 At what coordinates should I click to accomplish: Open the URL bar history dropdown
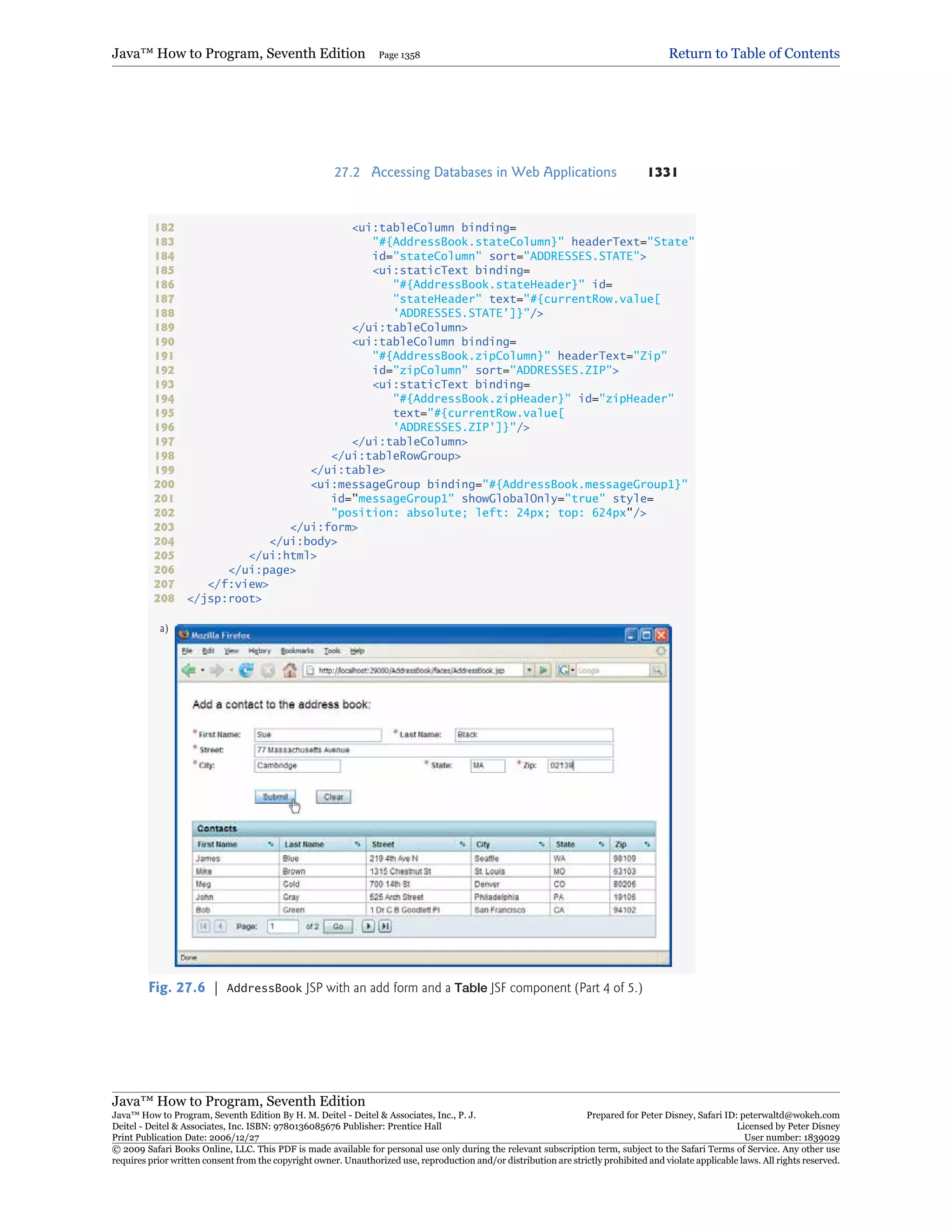click(x=529, y=670)
